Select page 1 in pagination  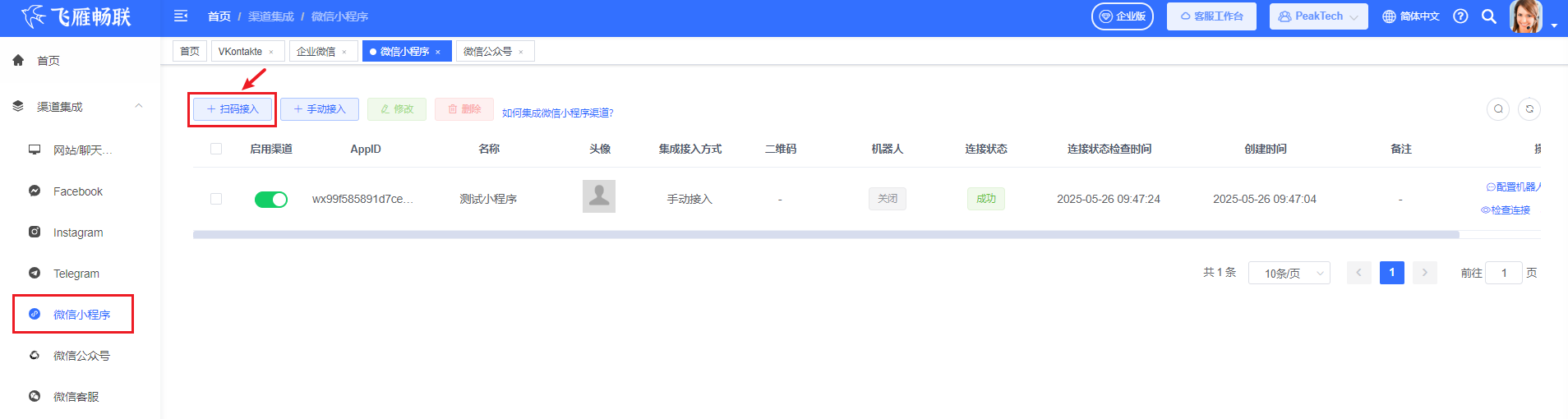coord(1392,273)
